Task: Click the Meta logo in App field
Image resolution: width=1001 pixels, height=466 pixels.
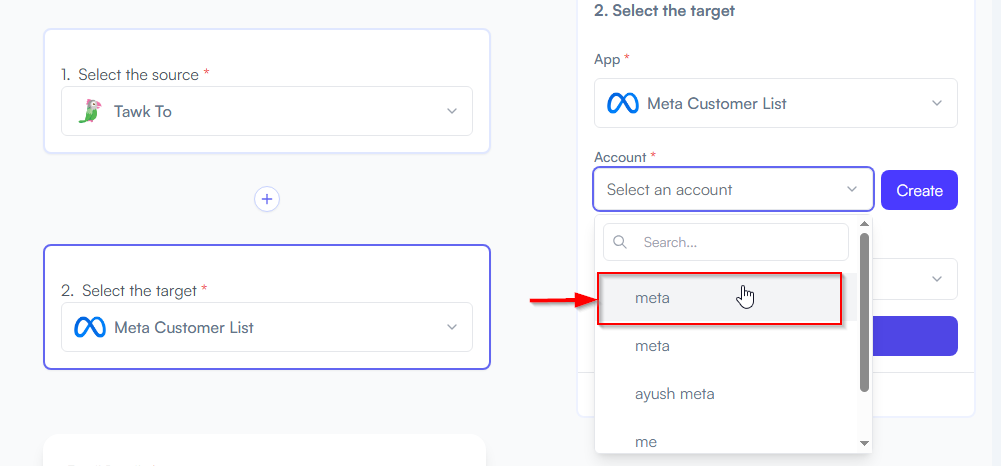Action: (x=622, y=103)
